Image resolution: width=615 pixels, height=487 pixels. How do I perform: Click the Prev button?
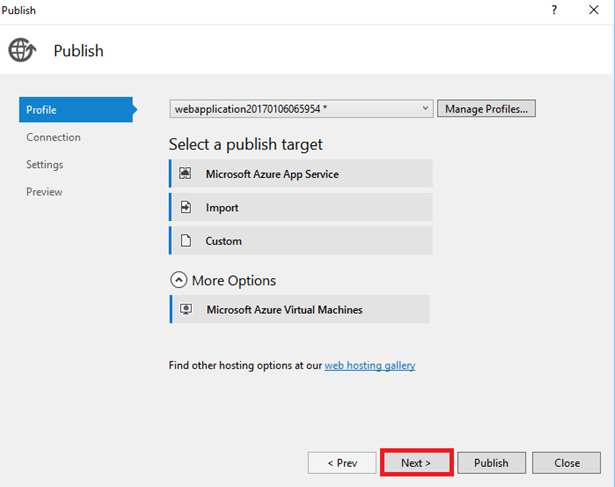342,463
